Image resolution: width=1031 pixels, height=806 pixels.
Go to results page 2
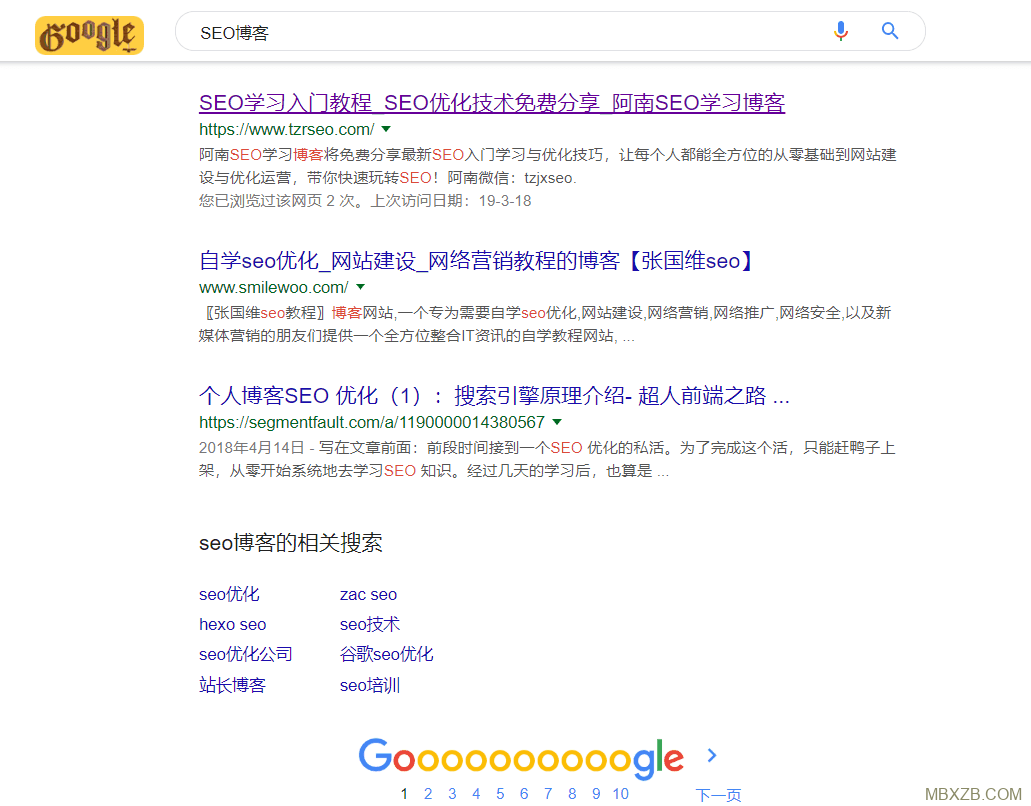click(x=428, y=794)
